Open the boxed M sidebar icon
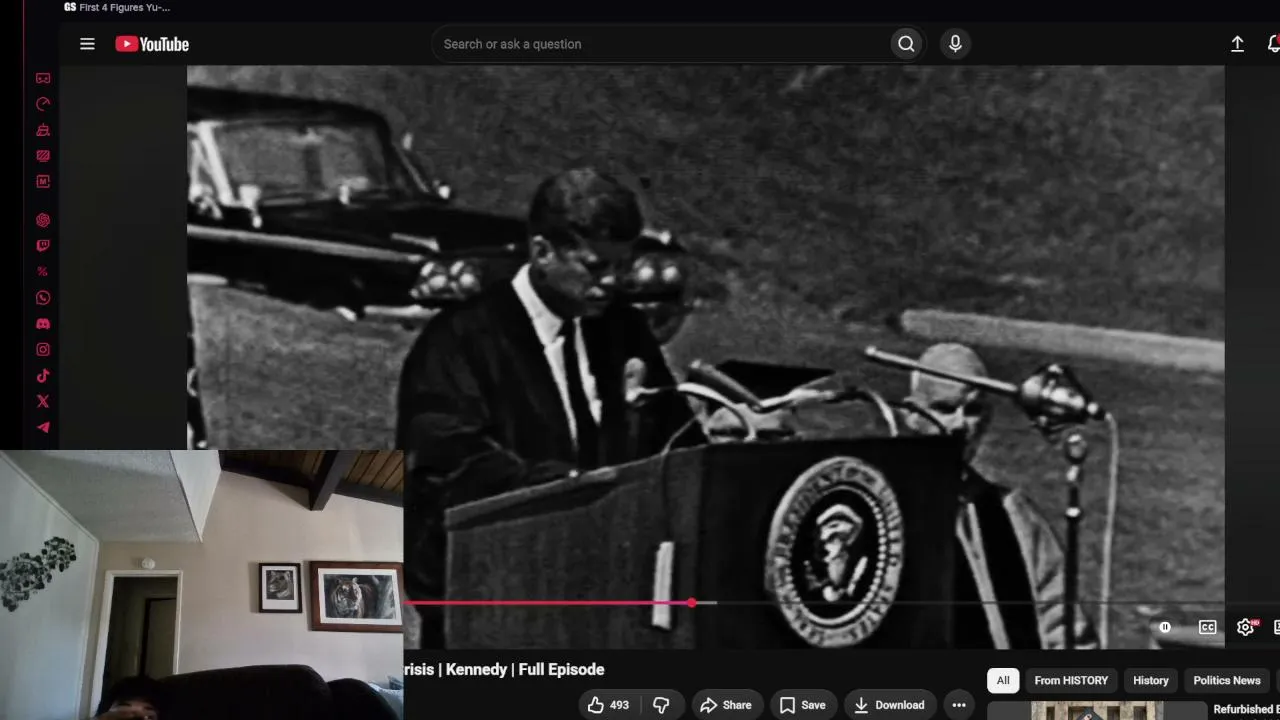This screenshot has height=720, width=1280. point(43,182)
